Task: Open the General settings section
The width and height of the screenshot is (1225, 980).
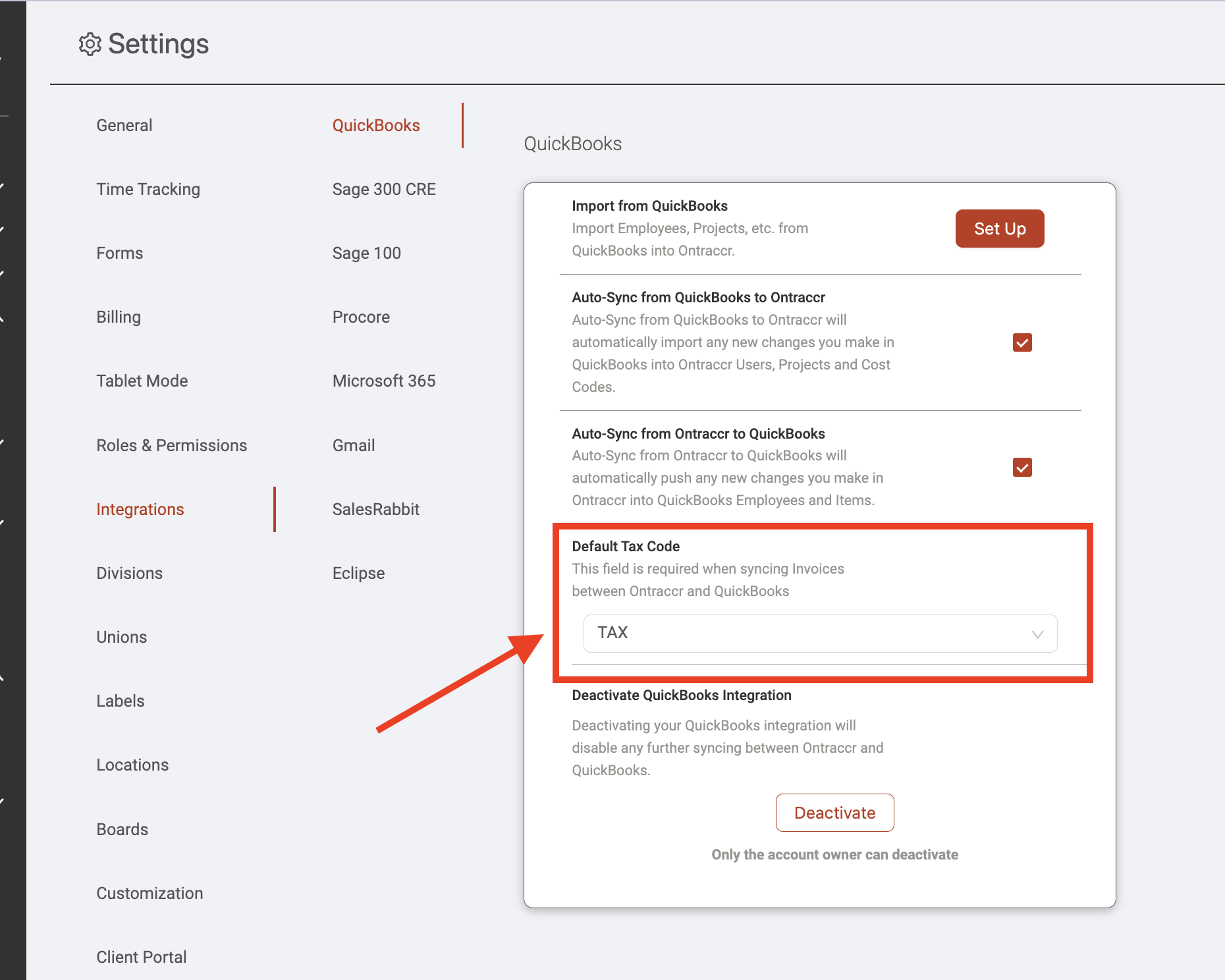Action: pos(124,125)
